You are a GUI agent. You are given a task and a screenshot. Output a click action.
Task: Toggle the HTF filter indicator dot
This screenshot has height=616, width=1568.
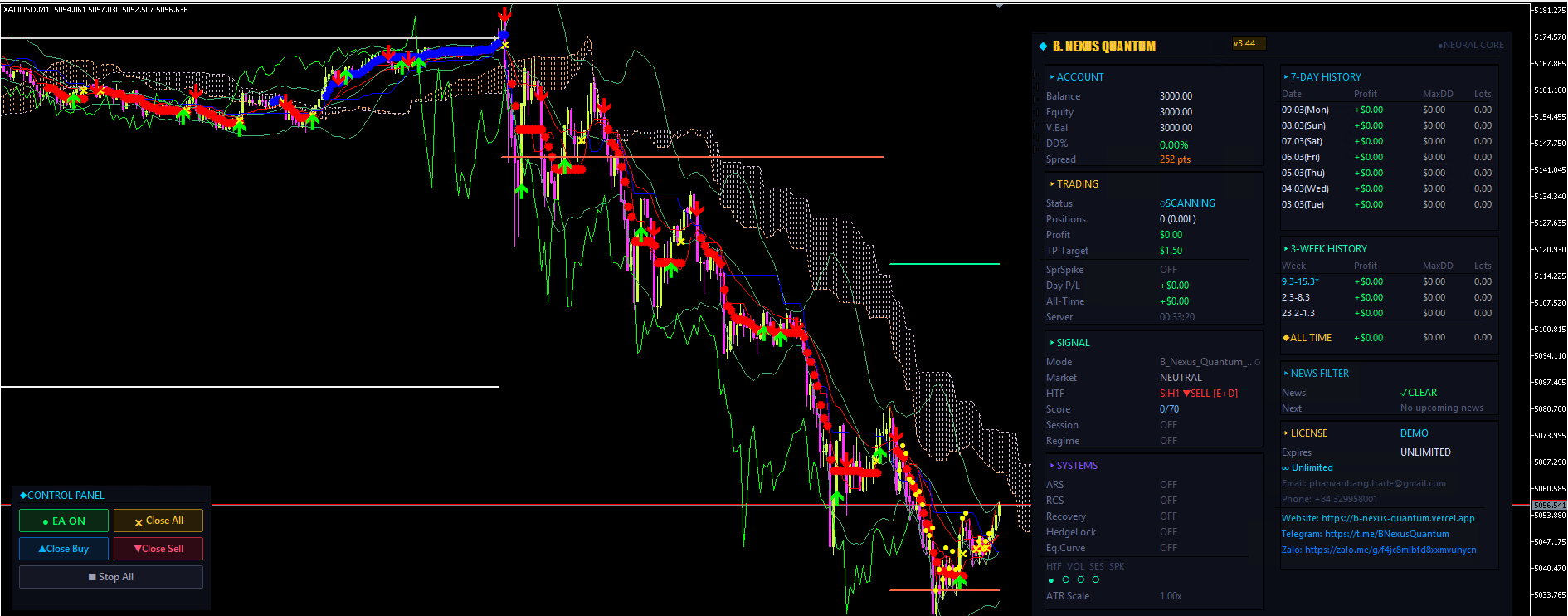(x=1051, y=580)
